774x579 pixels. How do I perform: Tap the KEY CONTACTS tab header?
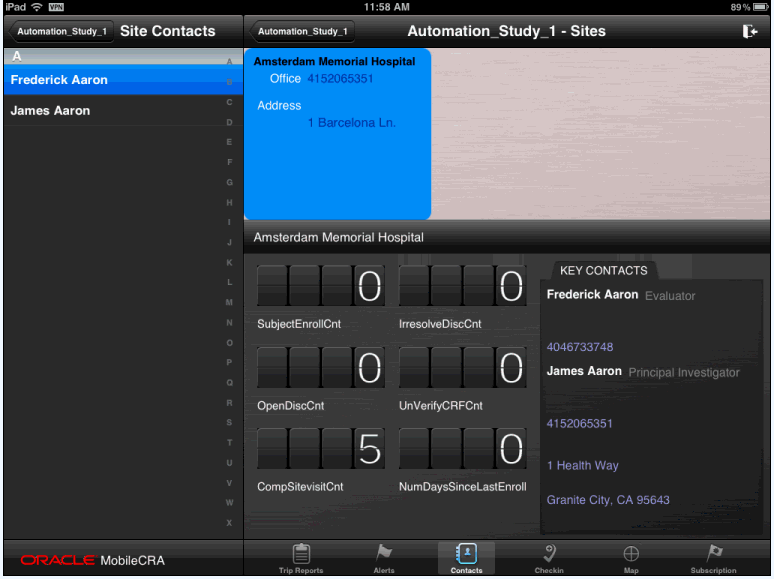pos(603,270)
